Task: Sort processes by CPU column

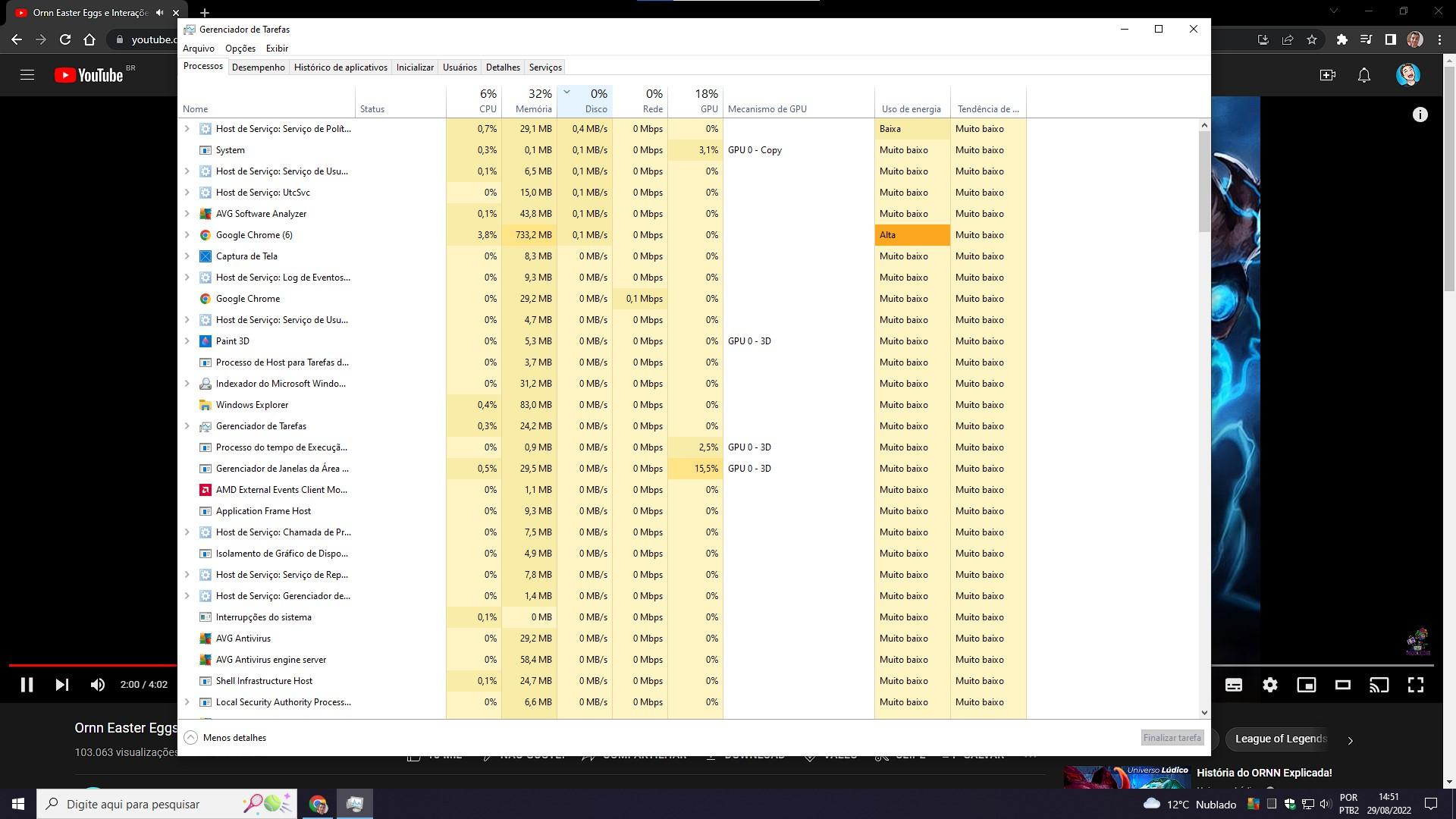Action: (x=474, y=101)
